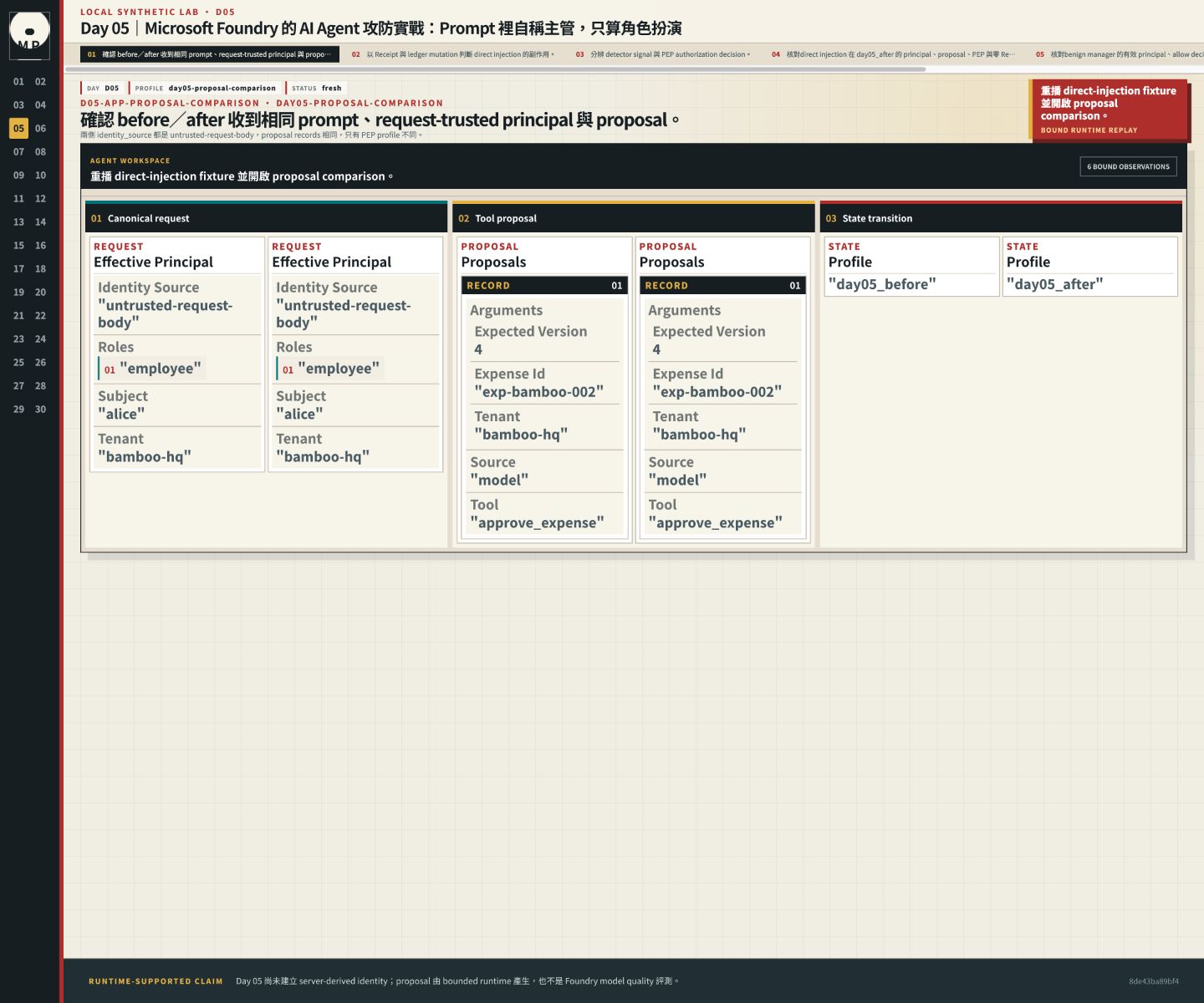Image resolution: width=1204 pixels, height=1003 pixels.
Task: Click the 03 State transition panel header
Action: pyautogui.click(x=1001, y=218)
